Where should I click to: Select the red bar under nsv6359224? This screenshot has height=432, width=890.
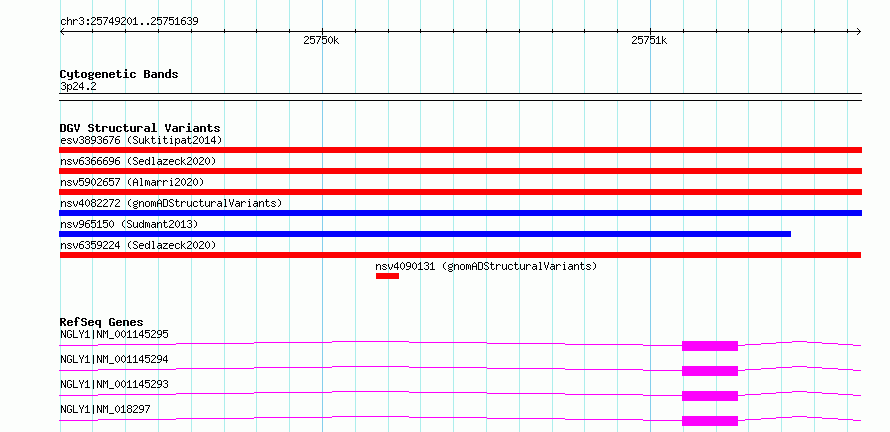pos(460,255)
